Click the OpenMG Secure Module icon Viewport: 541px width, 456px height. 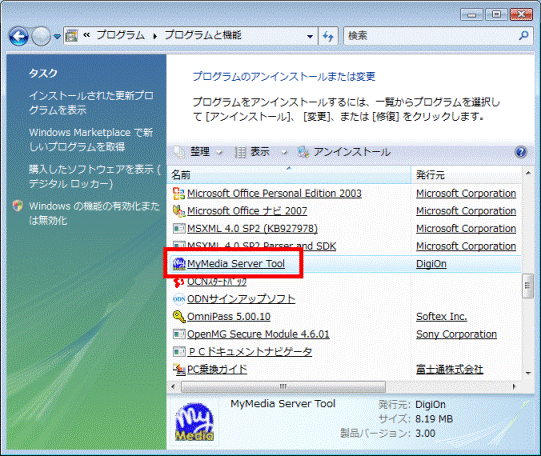point(179,334)
